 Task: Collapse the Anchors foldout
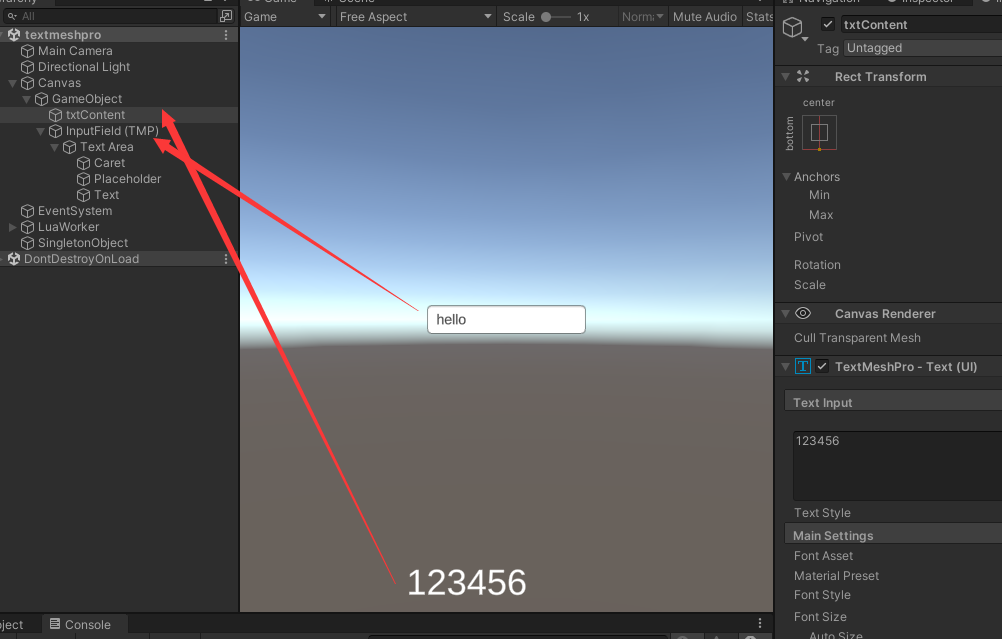(786, 177)
